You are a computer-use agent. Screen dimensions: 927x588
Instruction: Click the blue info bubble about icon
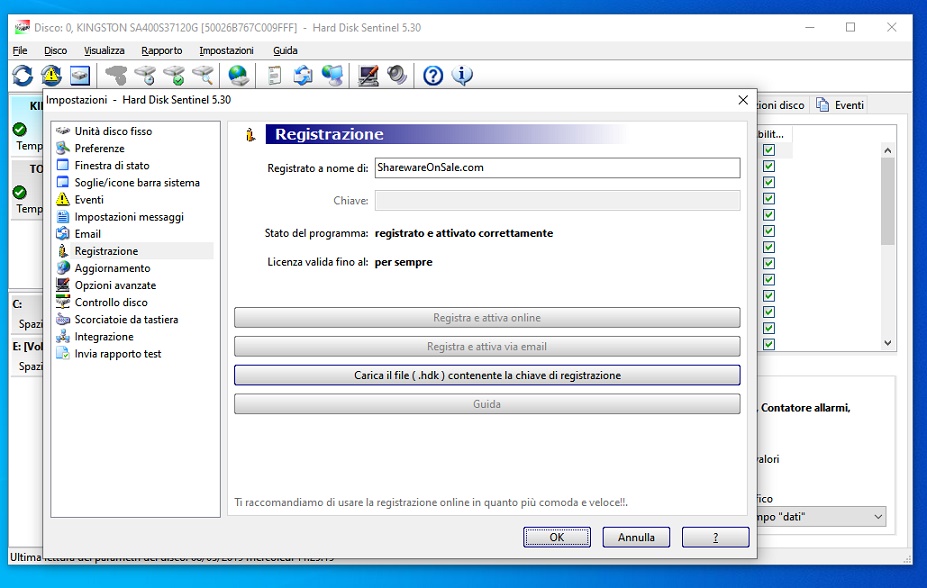pyautogui.click(x=462, y=76)
